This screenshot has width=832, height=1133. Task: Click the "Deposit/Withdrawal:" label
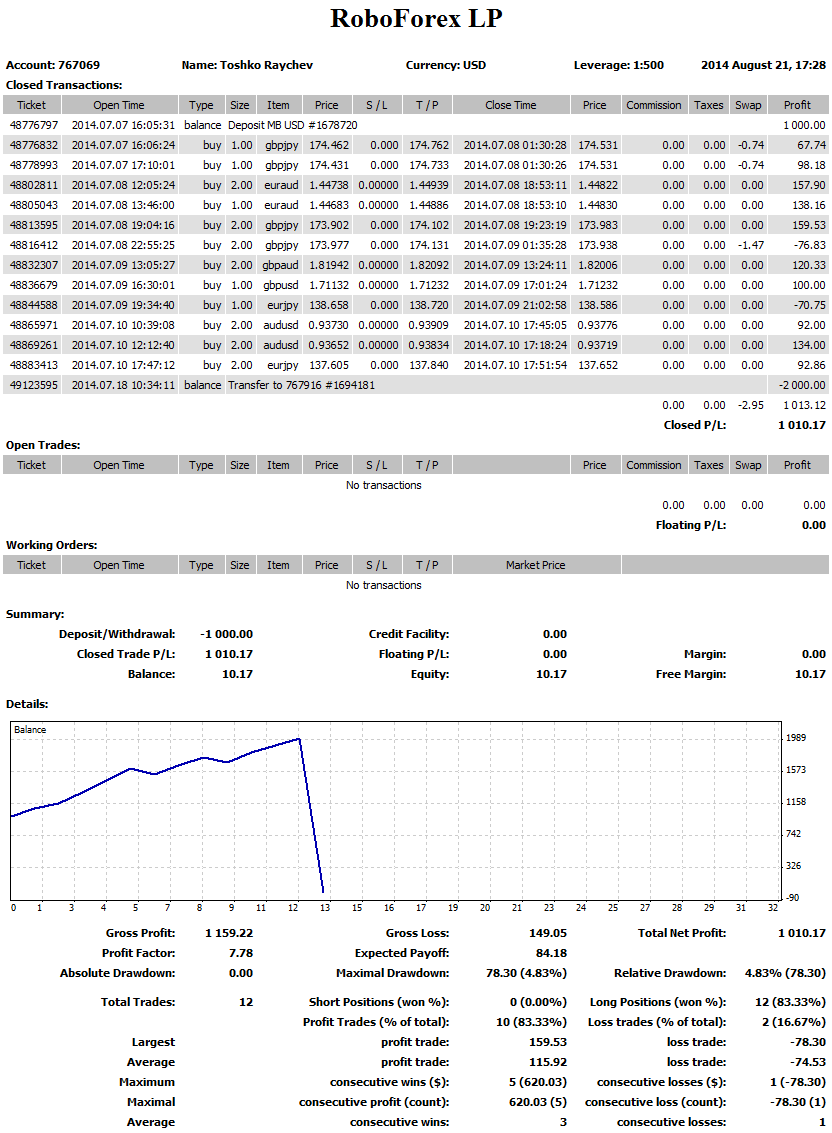click(x=117, y=634)
